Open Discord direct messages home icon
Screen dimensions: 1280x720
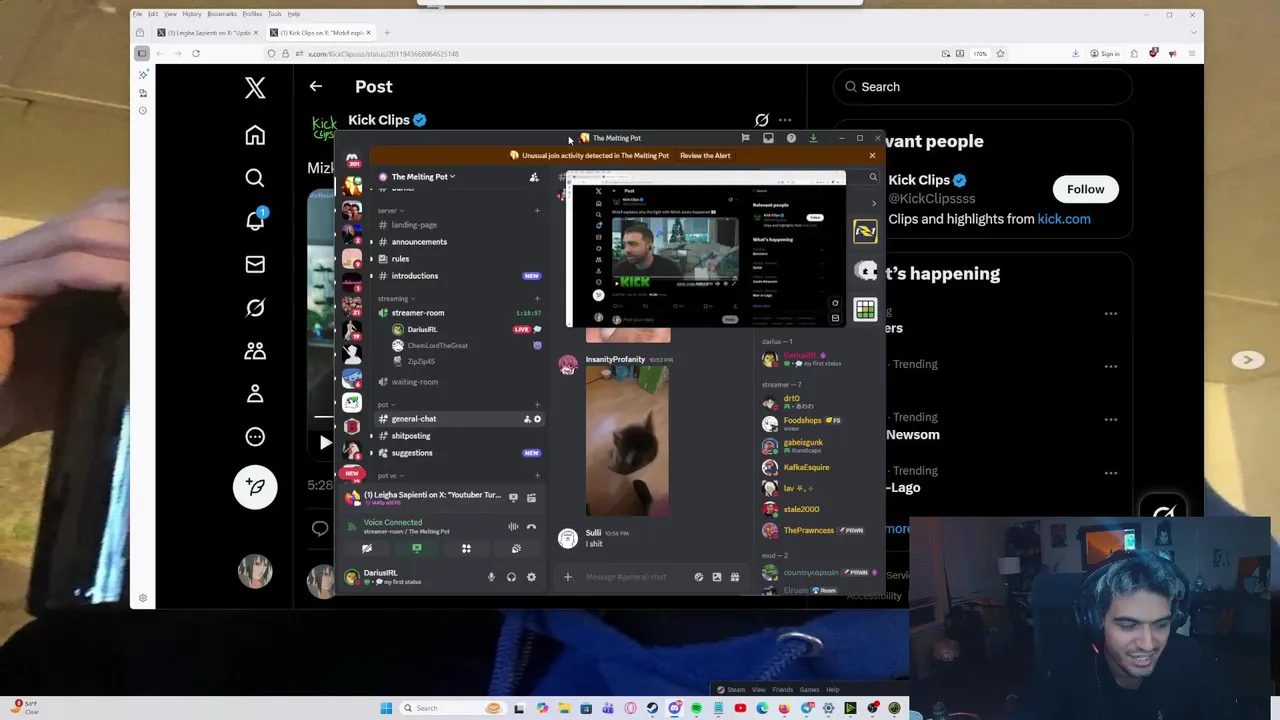(352, 160)
